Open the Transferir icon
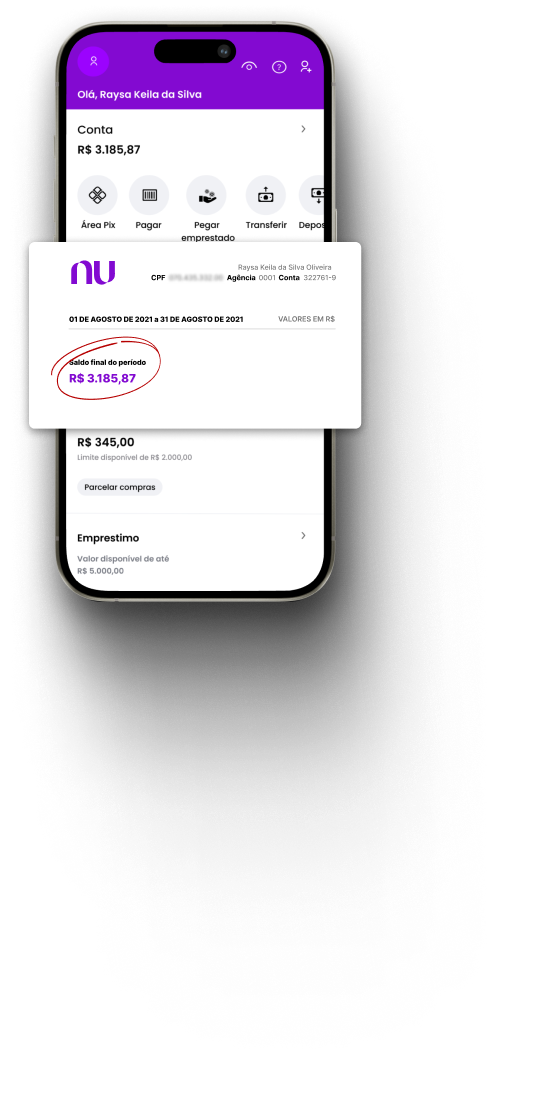 266,195
